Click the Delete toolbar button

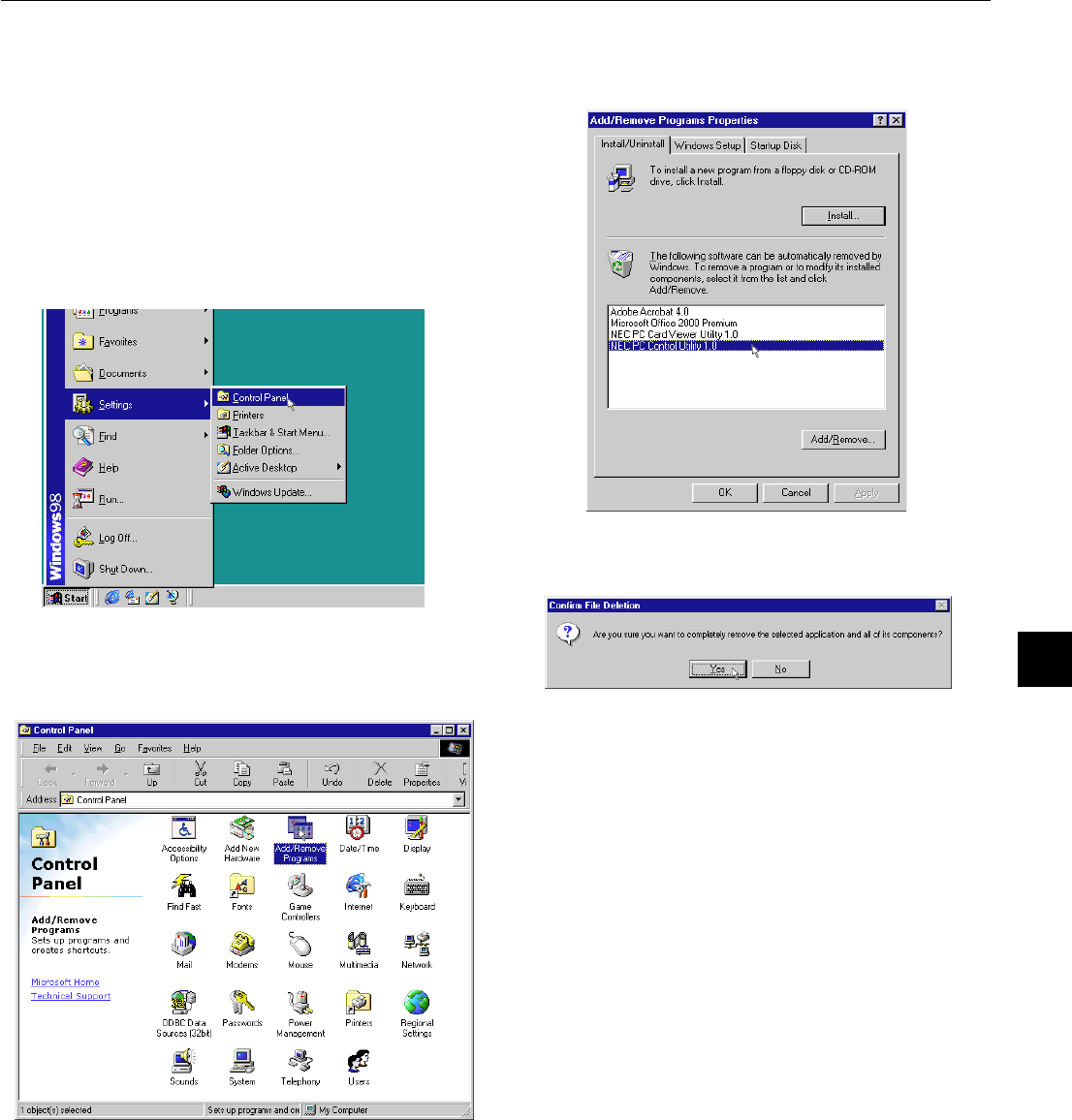coord(380,774)
